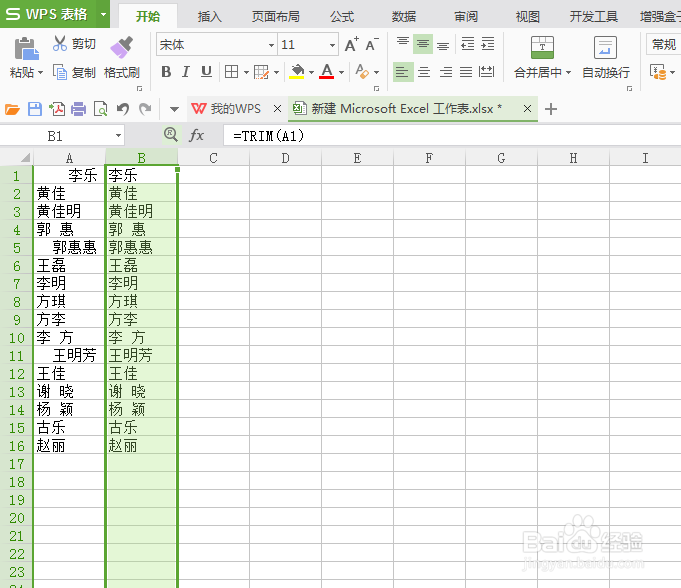681x588 pixels.
Task: Click the Paste clipboard icon
Action: click(x=26, y=48)
